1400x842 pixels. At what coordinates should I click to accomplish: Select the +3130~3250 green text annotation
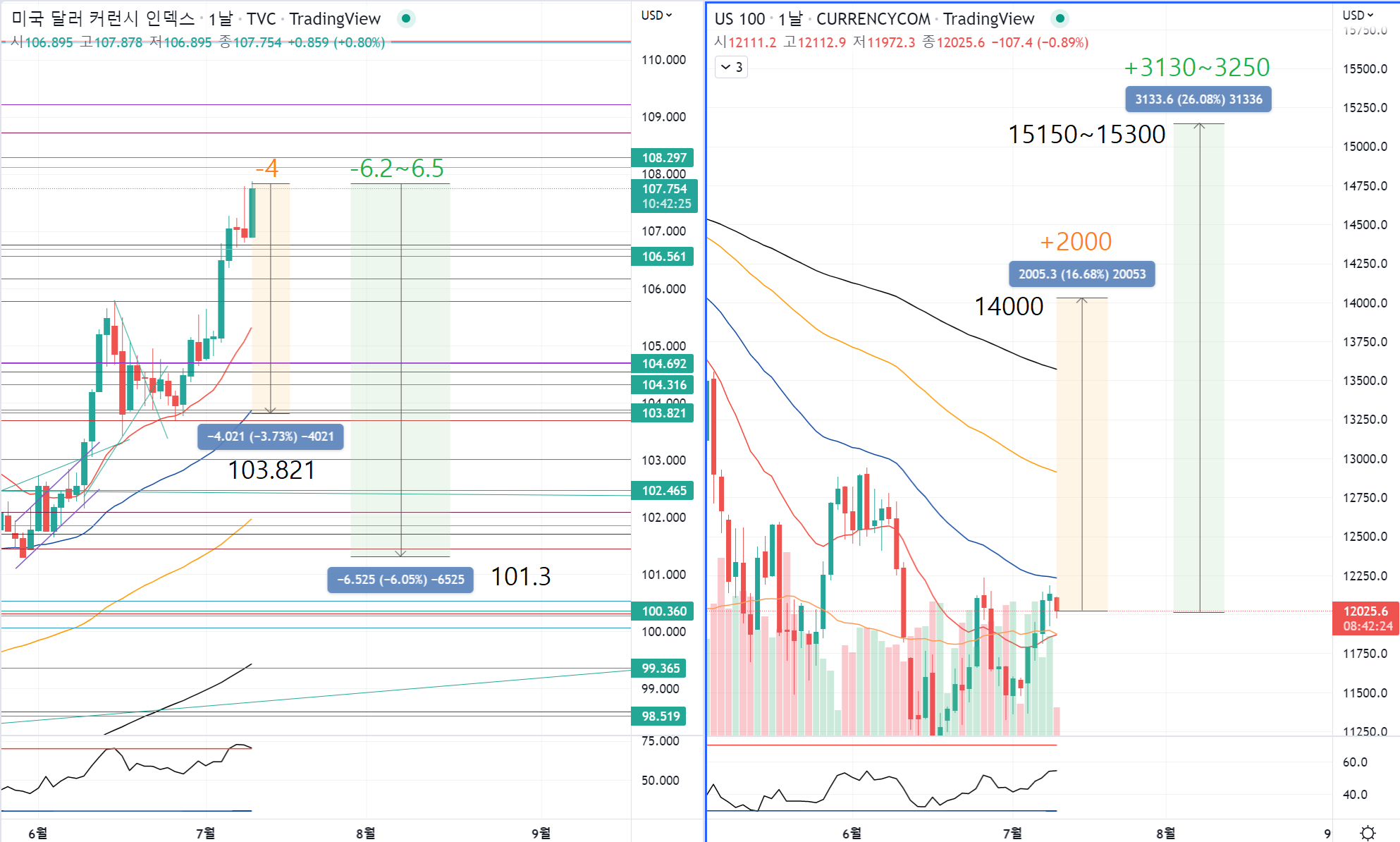pyautogui.click(x=1196, y=68)
